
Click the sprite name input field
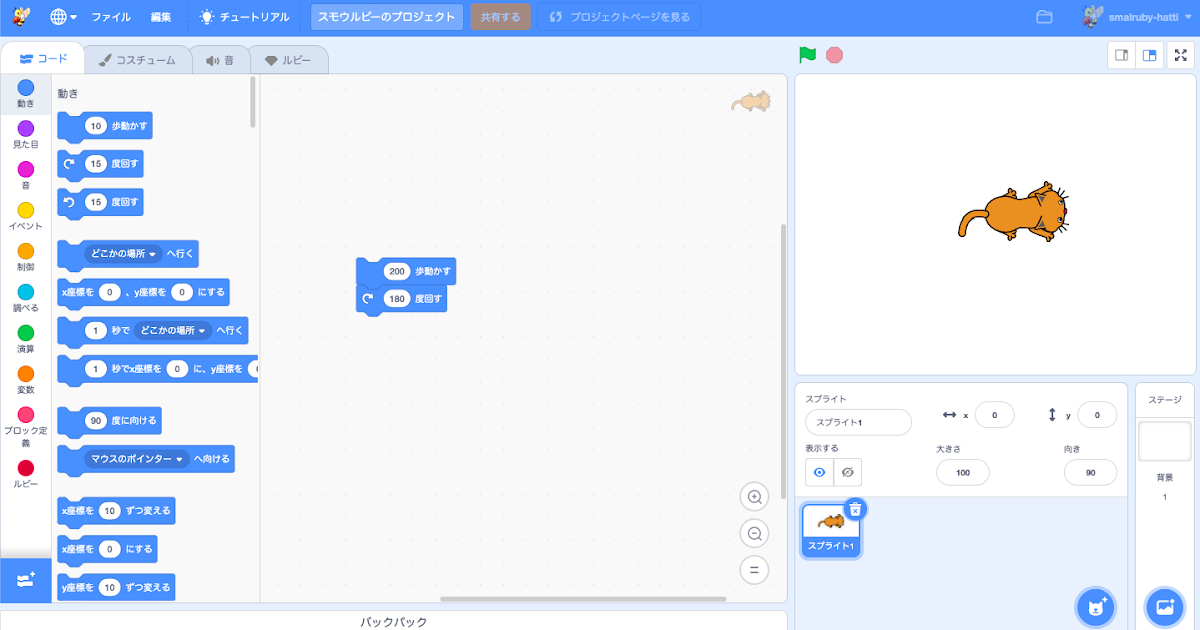(857, 422)
